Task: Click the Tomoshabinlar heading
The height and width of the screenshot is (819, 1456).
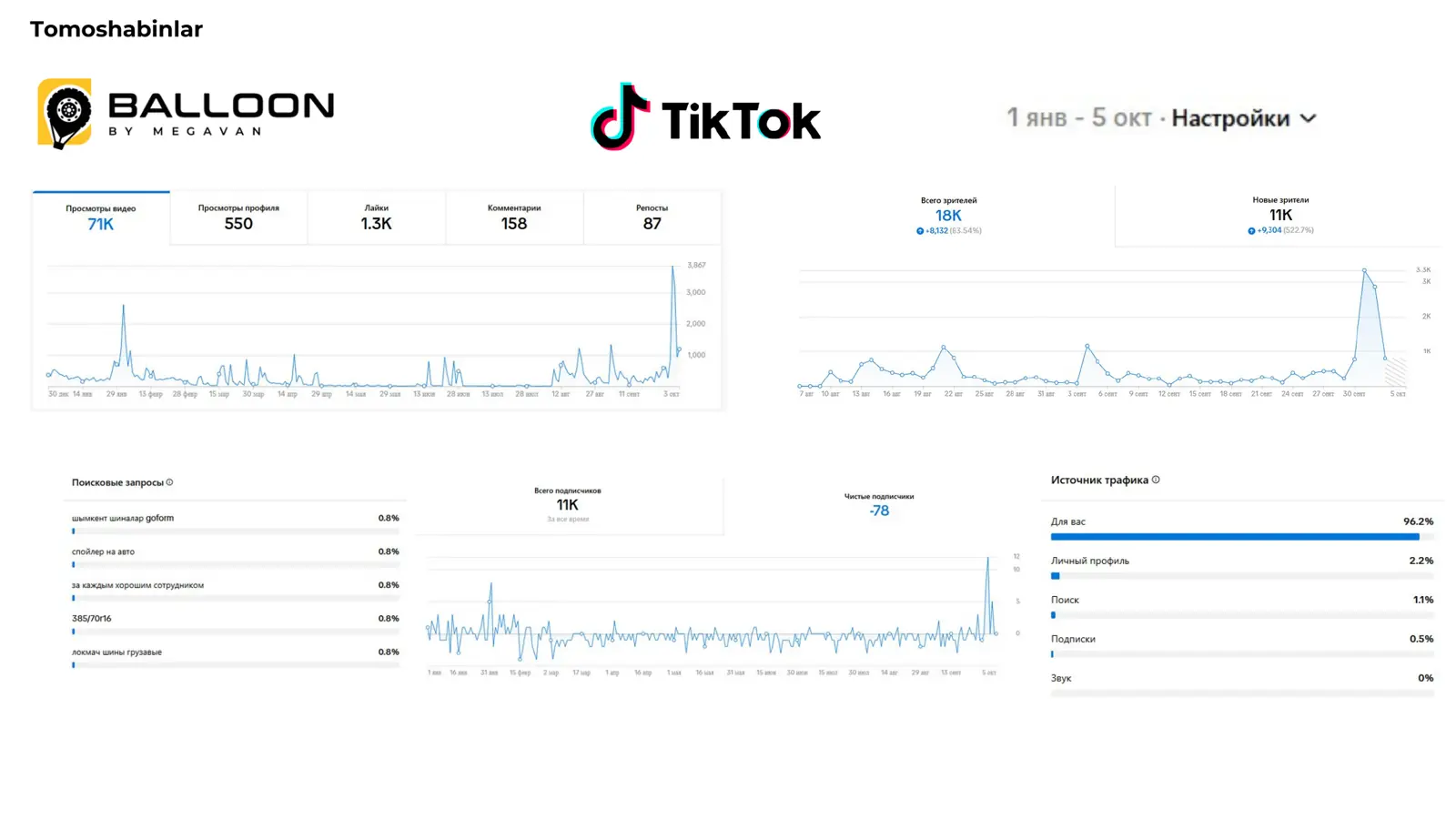Action: click(x=116, y=29)
